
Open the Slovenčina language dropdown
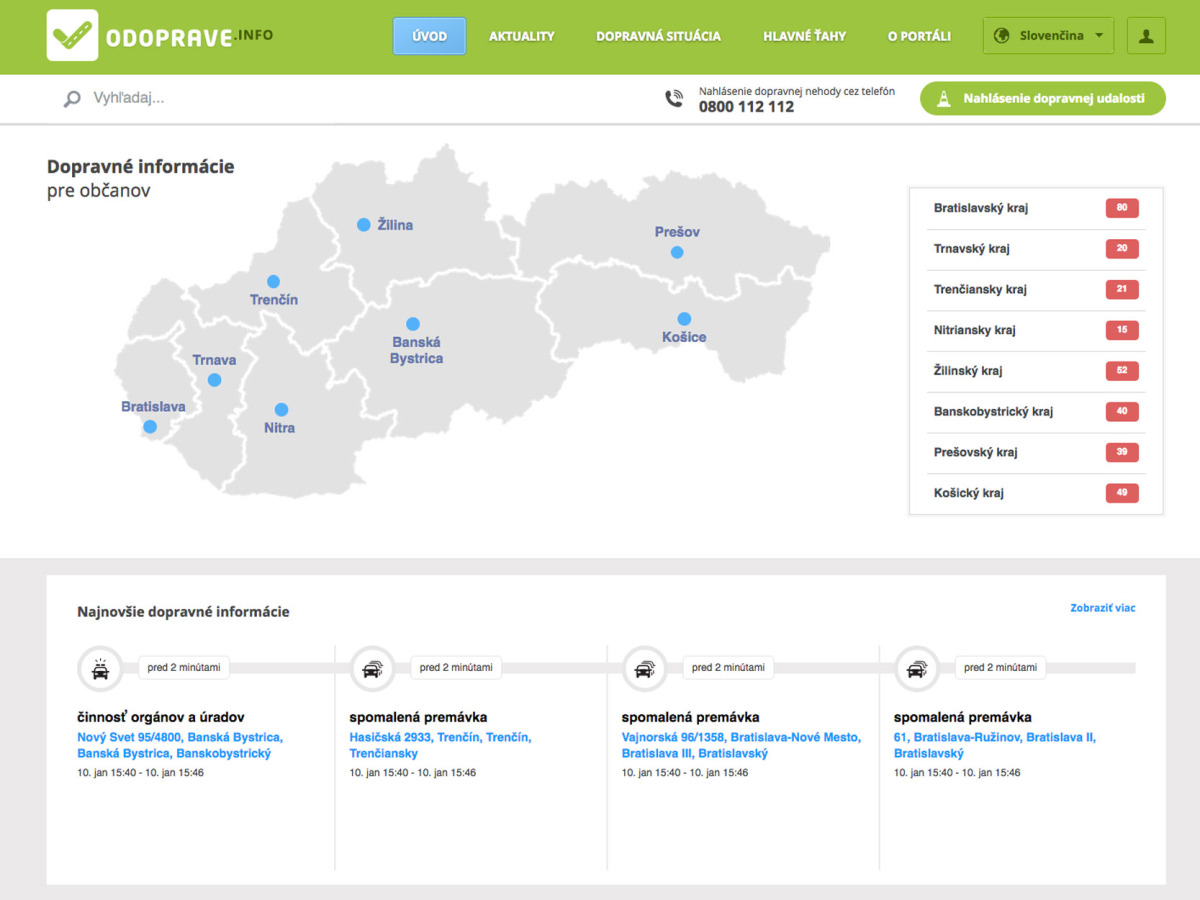[x=1048, y=36]
